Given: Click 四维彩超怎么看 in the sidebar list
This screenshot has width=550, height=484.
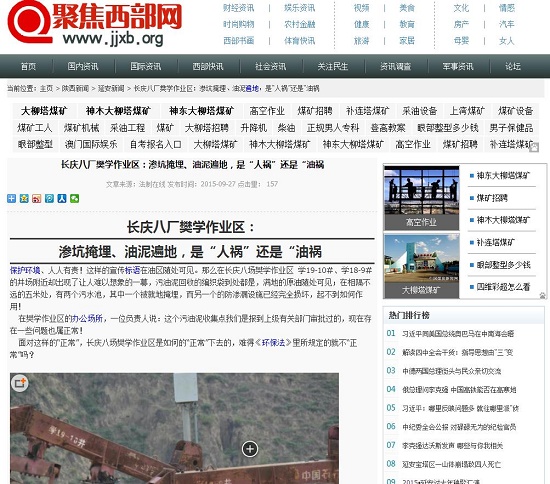Looking at the screenshot, I should coord(503,287).
